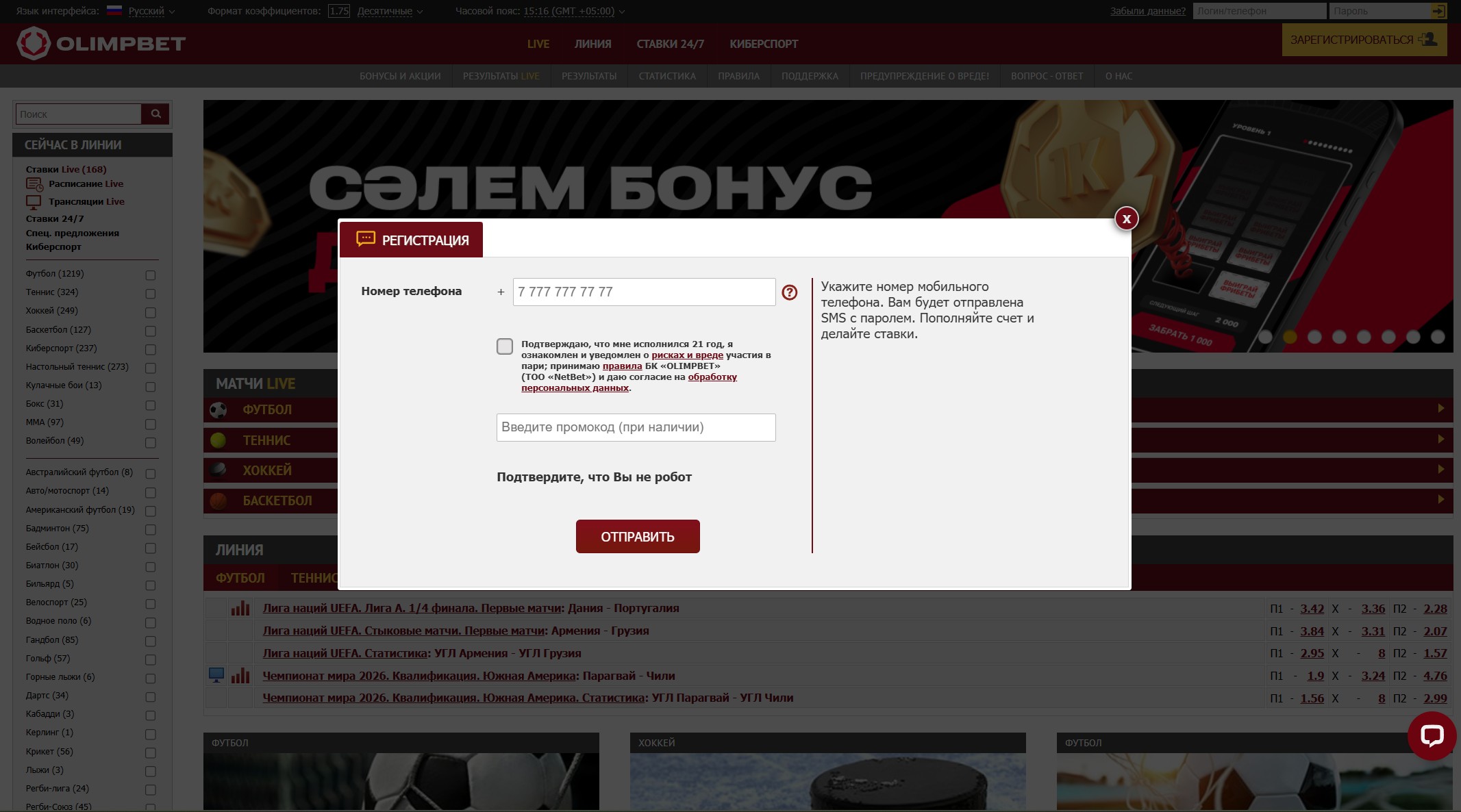Click the ХОККЕЙ news thumbnail card

pos(827,772)
